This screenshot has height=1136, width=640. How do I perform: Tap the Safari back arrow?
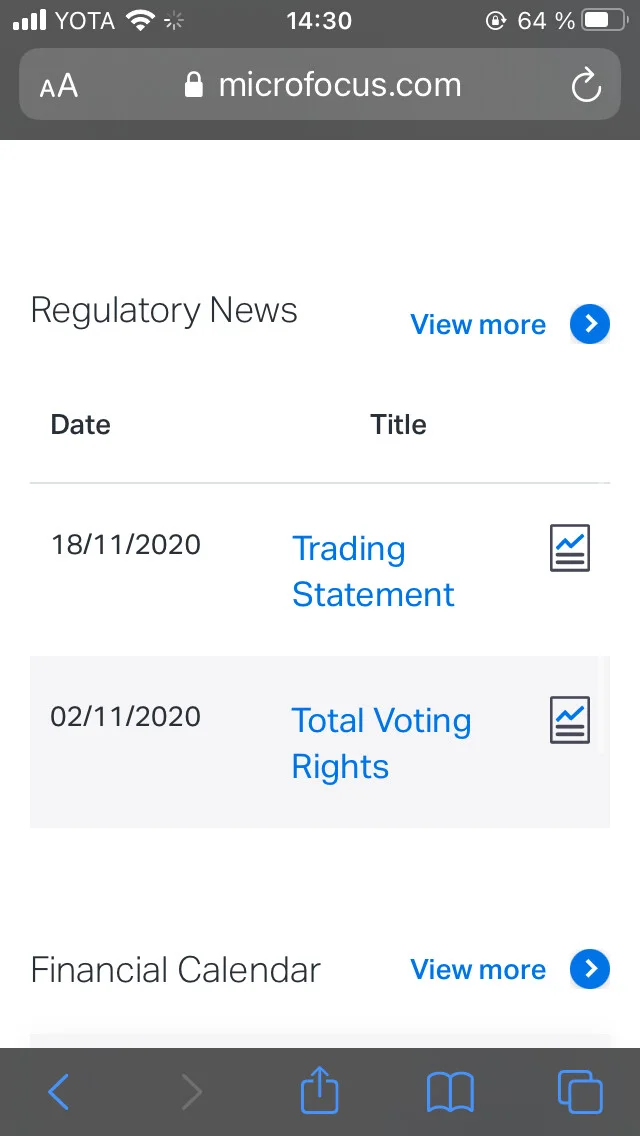[59, 1092]
